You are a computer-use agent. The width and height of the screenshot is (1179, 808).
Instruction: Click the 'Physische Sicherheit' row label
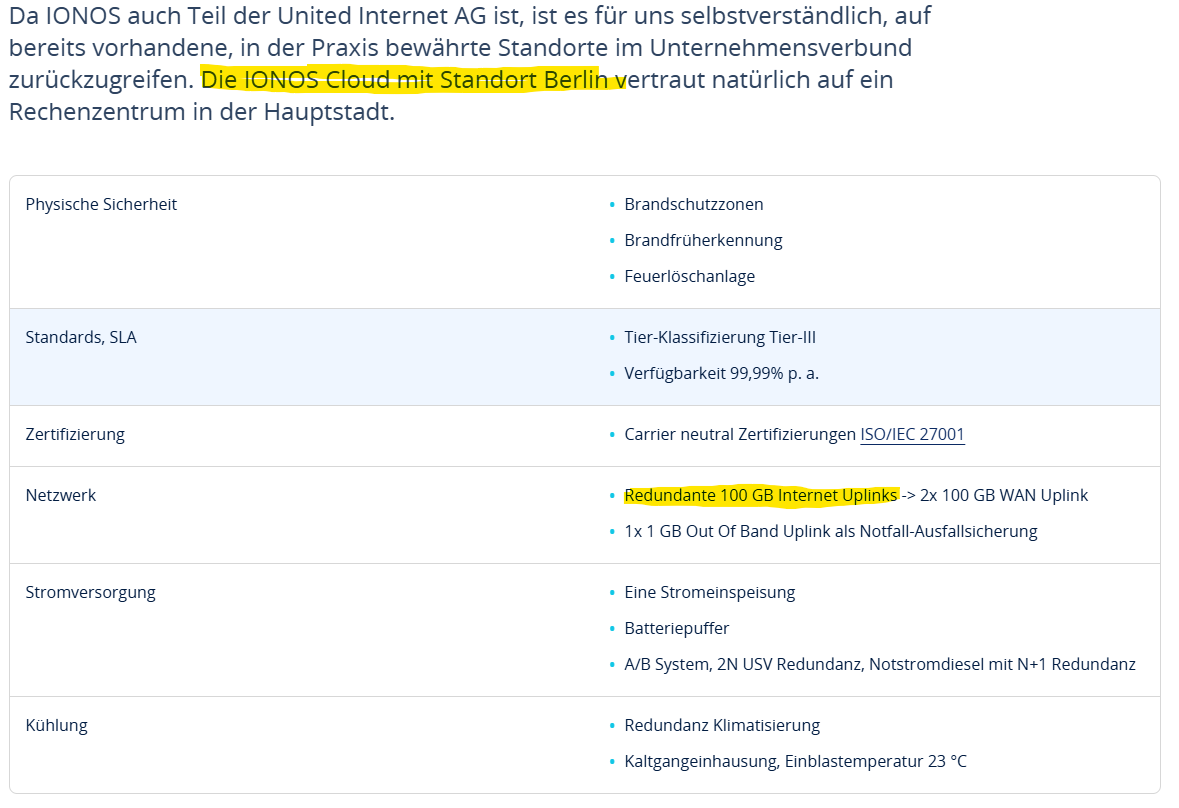coord(101,204)
